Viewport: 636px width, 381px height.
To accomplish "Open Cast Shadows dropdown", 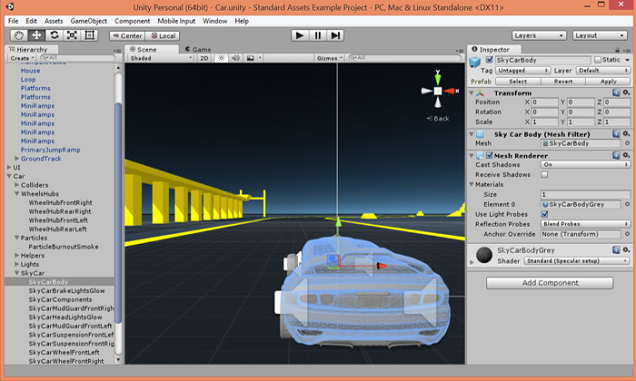I will 585,165.
